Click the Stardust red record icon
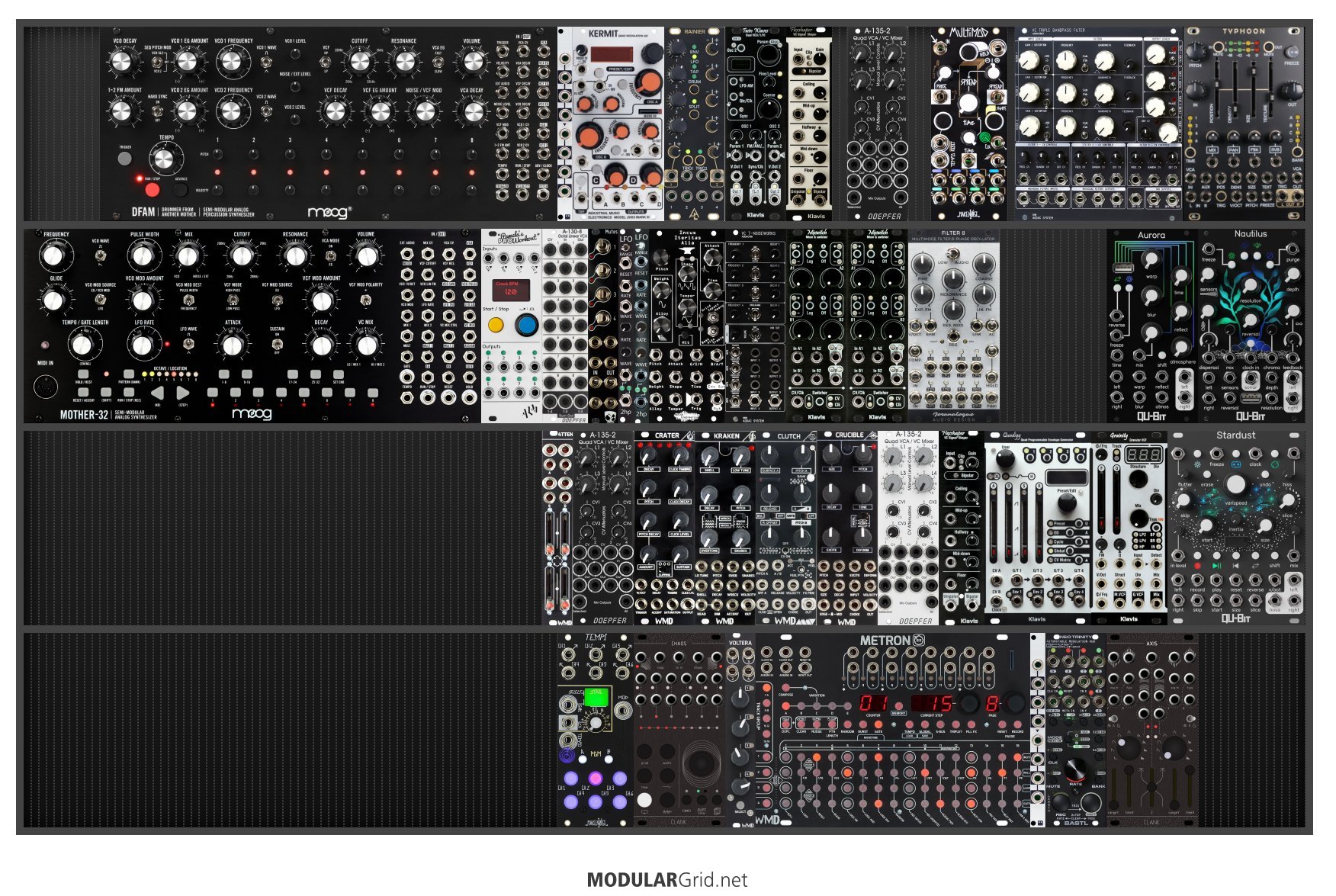1336x896 pixels. (1197, 566)
